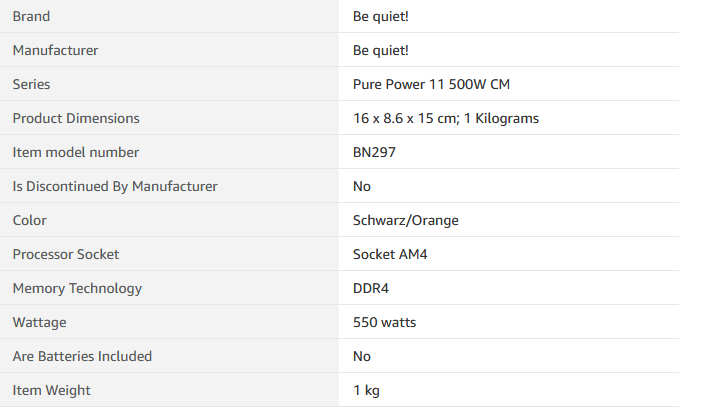Select the "1 kg" item weight value
Screen dimensions: 704x410
pos(366,390)
